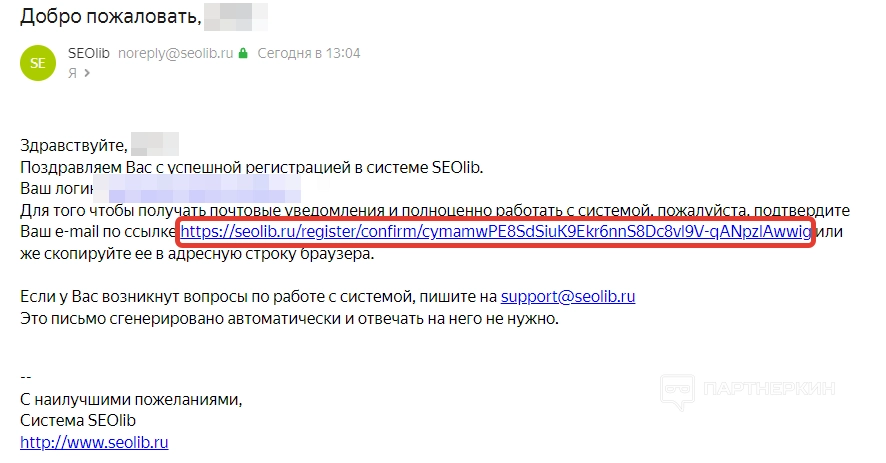Click the green SE sender avatar
Screen dimensions: 886x463
[x=38, y=62]
